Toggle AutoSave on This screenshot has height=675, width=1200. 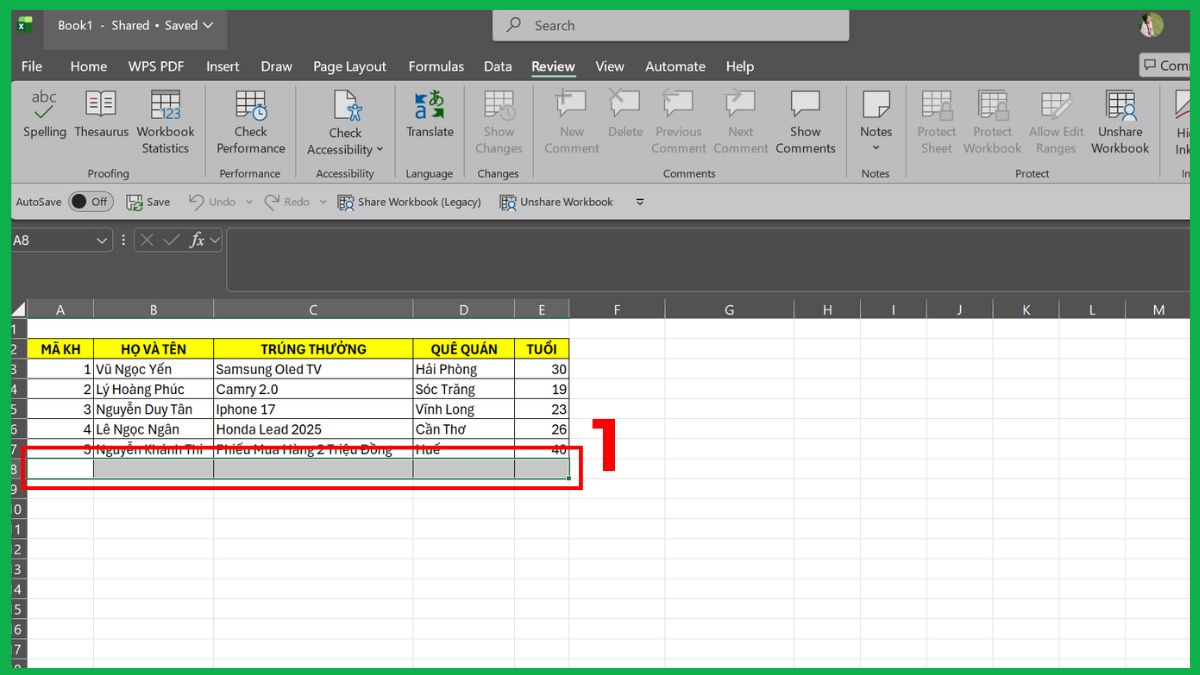[91, 201]
